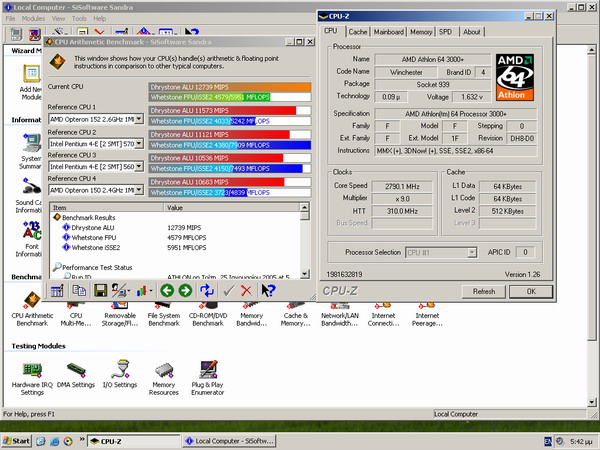Open Internet Peerage benchmark module
Image resolution: width=600 pixels, height=450 pixels.
click(427, 315)
